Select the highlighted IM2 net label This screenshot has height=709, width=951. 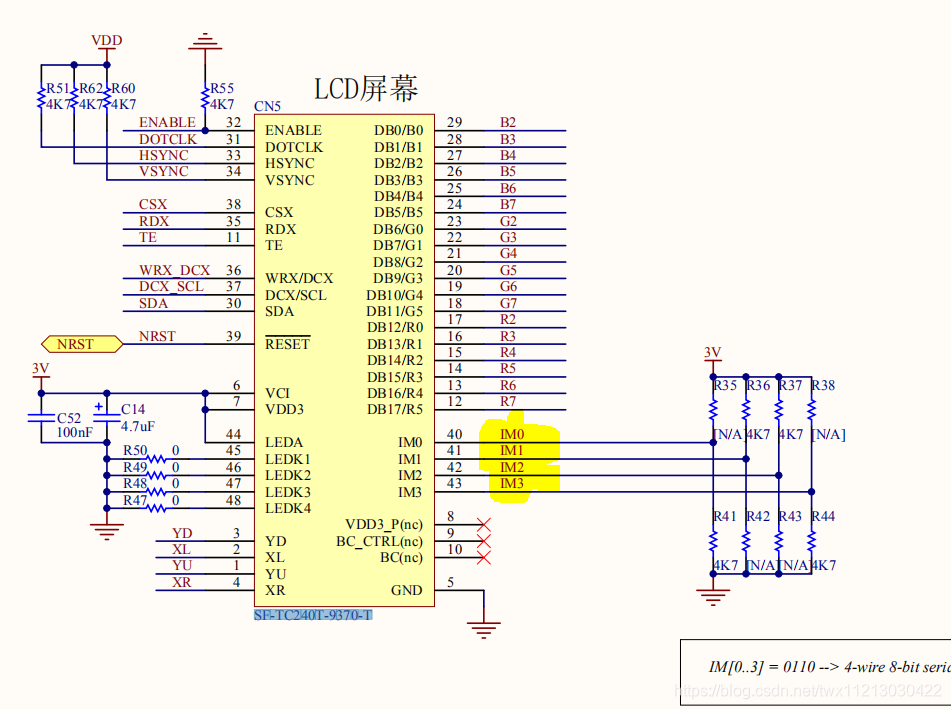512,468
